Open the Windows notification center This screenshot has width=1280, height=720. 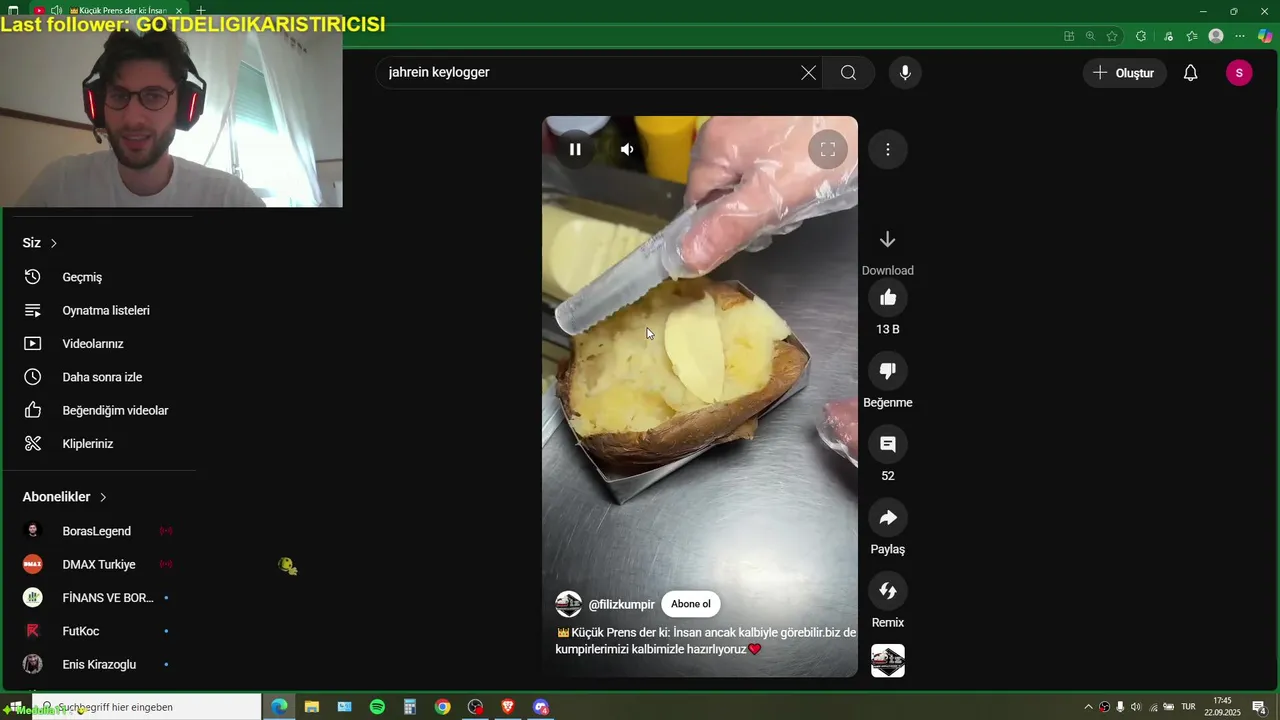pos(1259,707)
